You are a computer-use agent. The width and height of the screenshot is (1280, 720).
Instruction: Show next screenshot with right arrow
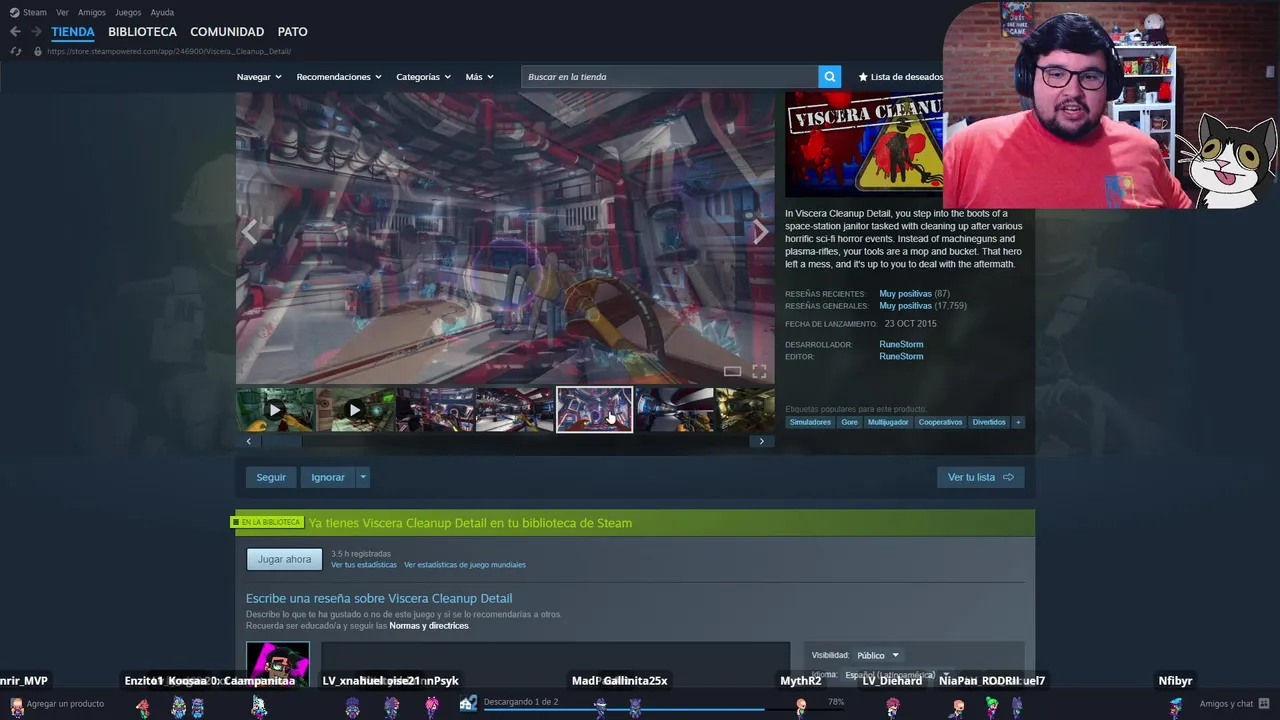coord(760,233)
